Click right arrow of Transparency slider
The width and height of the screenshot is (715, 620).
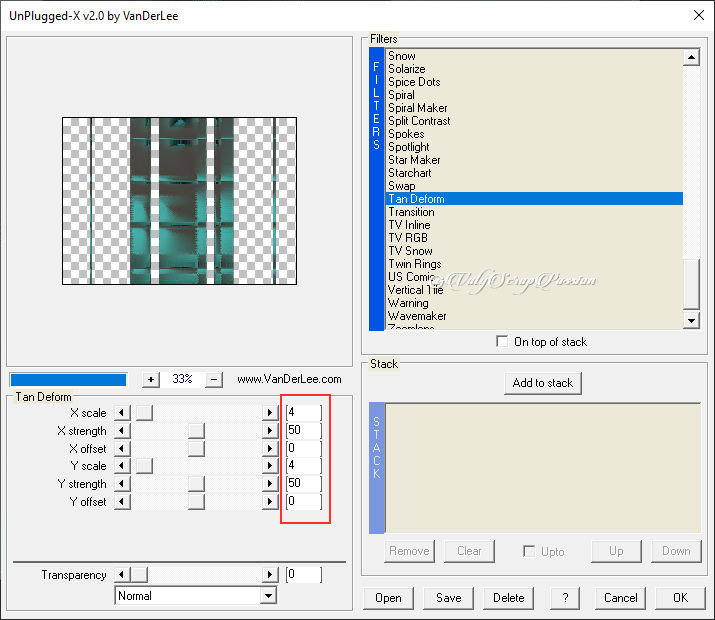[270, 575]
